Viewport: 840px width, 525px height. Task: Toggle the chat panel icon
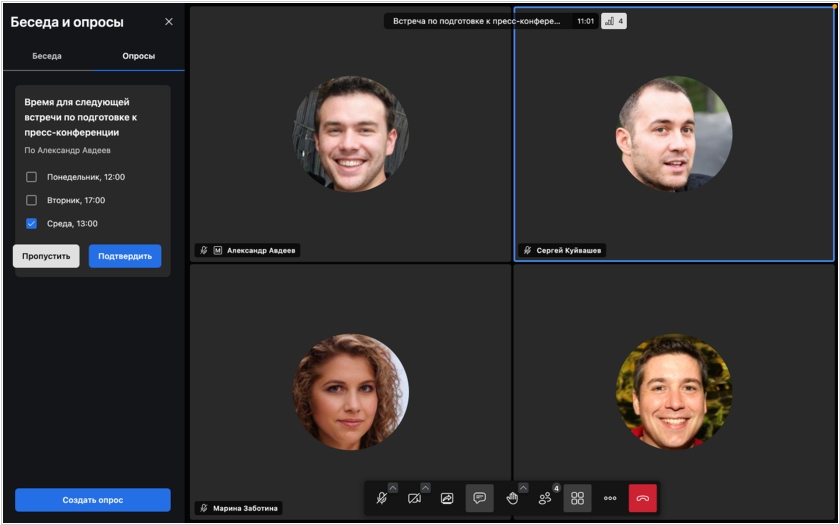point(479,498)
